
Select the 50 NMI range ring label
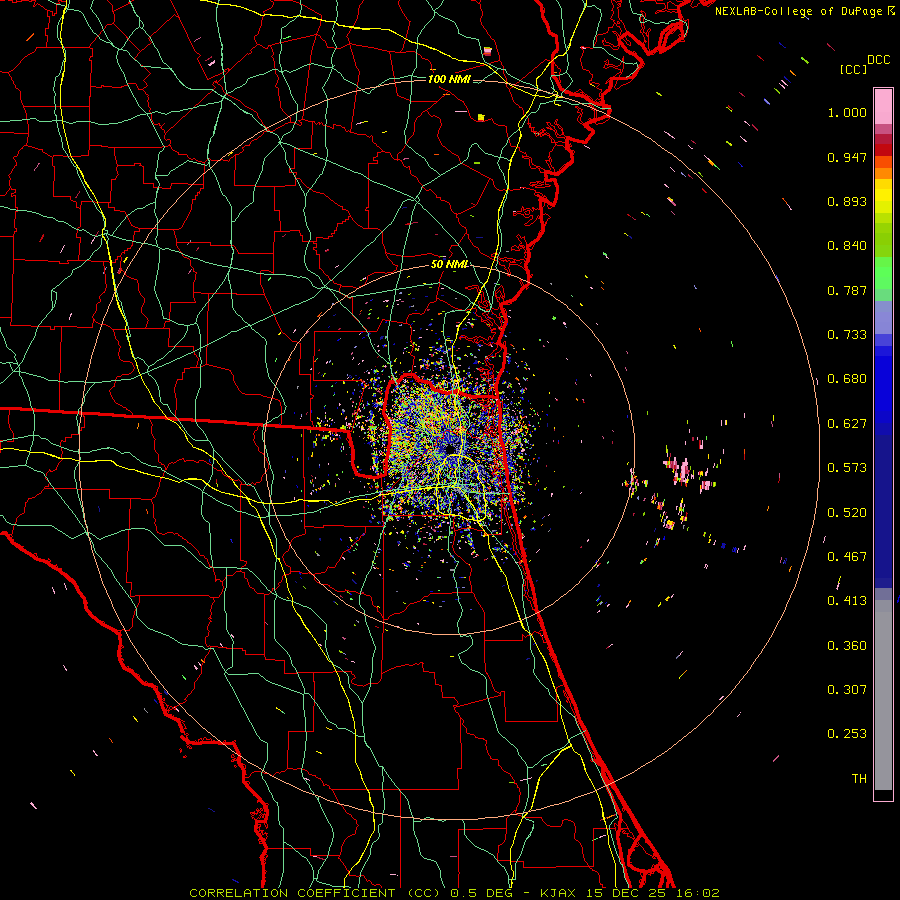pyautogui.click(x=449, y=264)
